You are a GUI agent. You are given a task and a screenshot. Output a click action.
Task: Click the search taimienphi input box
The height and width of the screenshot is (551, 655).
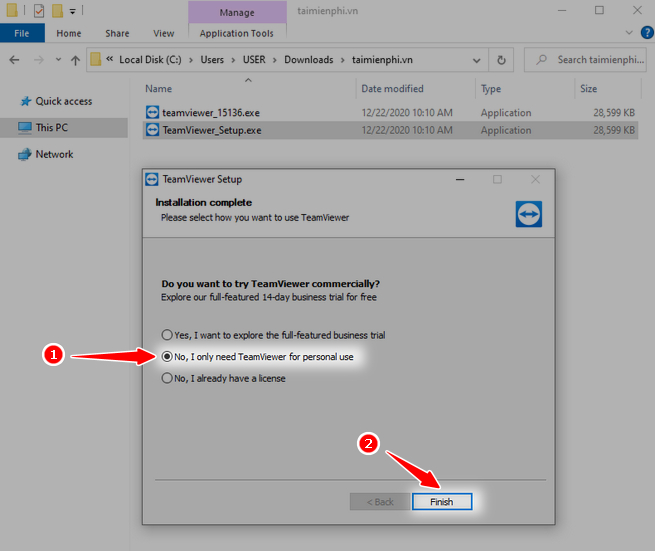click(586, 60)
